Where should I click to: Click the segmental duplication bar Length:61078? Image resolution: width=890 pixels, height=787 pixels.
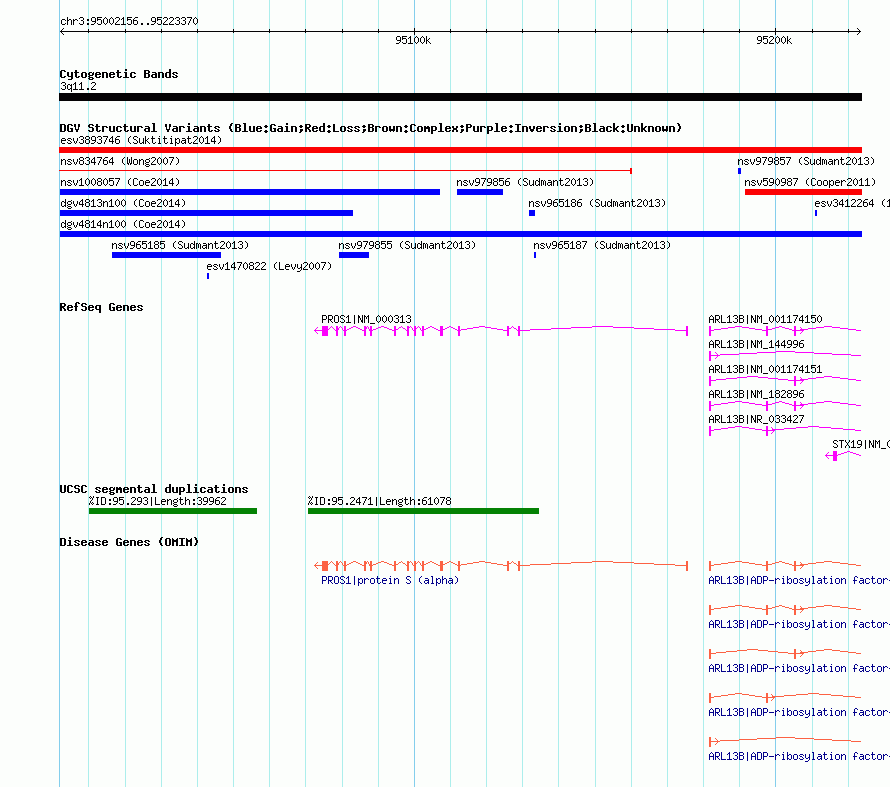pos(423,511)
